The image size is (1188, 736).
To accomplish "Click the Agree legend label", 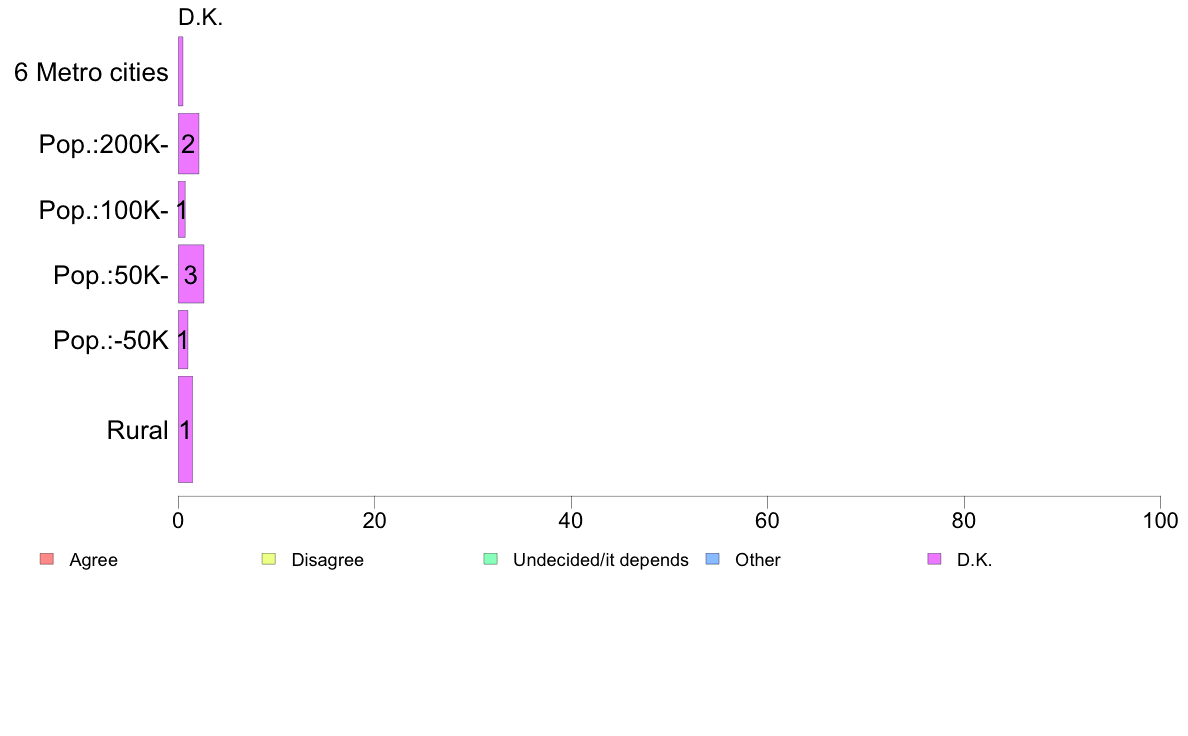I will [x=93, y=560].
